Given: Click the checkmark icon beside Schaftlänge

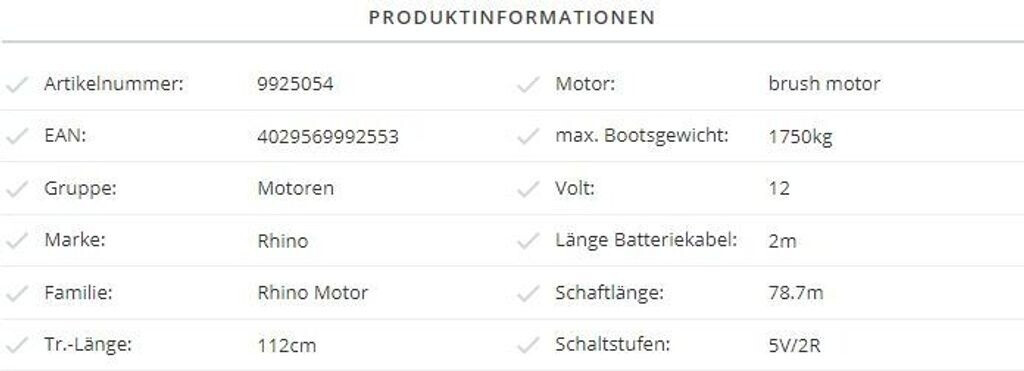Looking at the screenshot, I should pos(528,293).
